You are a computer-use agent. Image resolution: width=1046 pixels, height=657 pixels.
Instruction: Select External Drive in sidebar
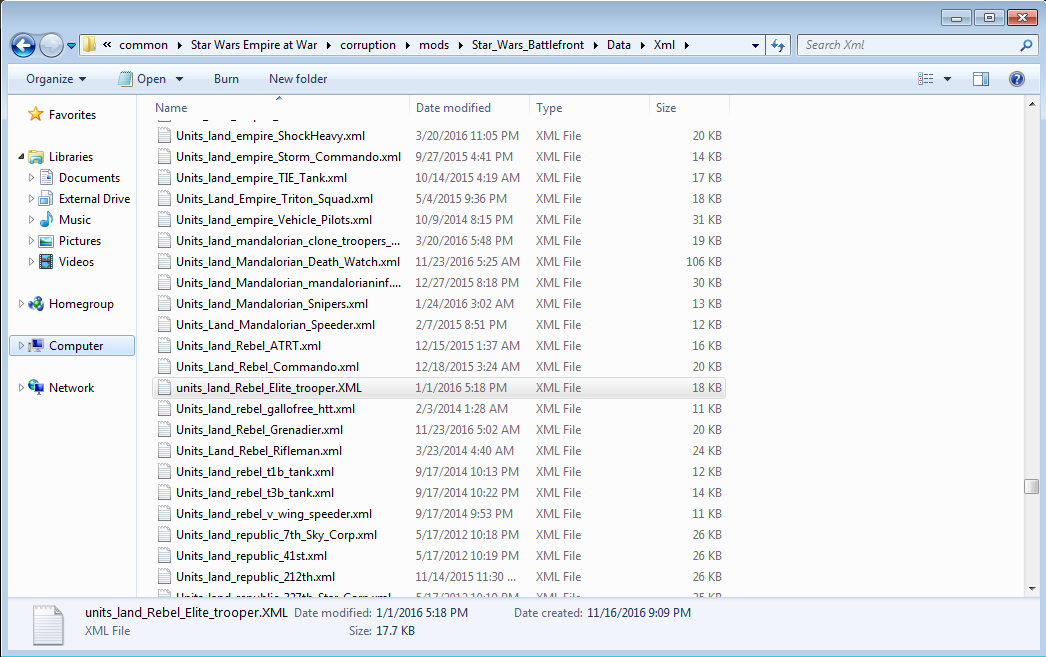pyautogui.click(x=94, y=199)
